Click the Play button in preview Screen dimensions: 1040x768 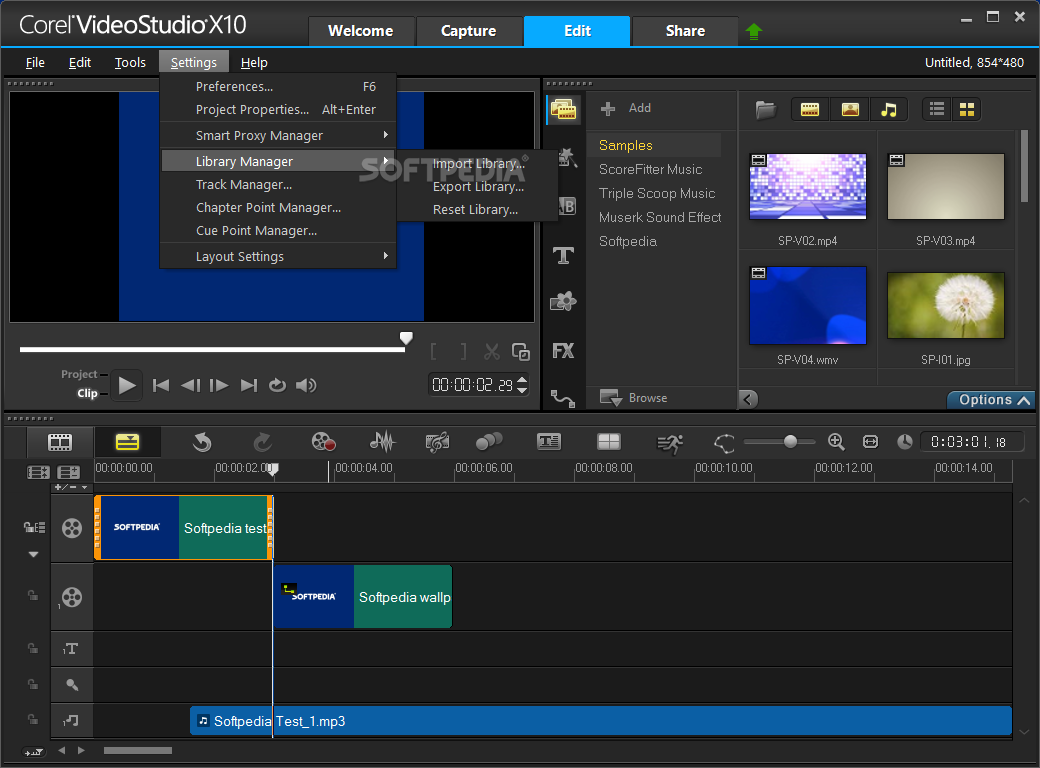click(x=126, y=385)
